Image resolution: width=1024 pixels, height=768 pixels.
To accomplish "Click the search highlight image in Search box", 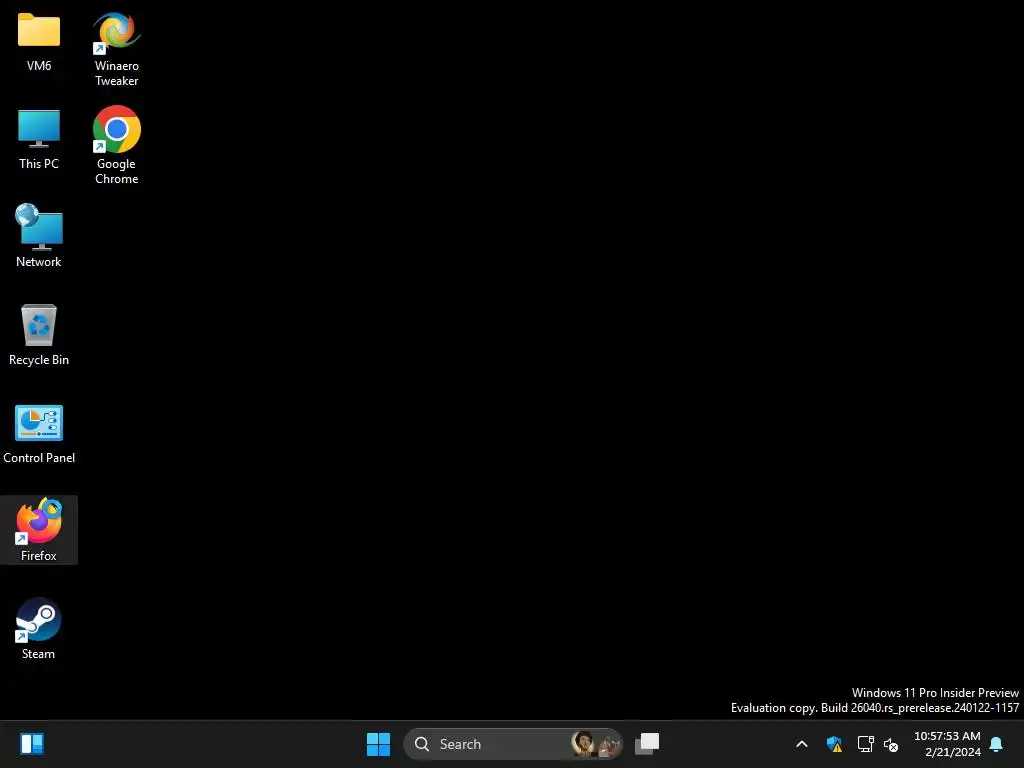I will pyautogui.click(x=595, y=744).
